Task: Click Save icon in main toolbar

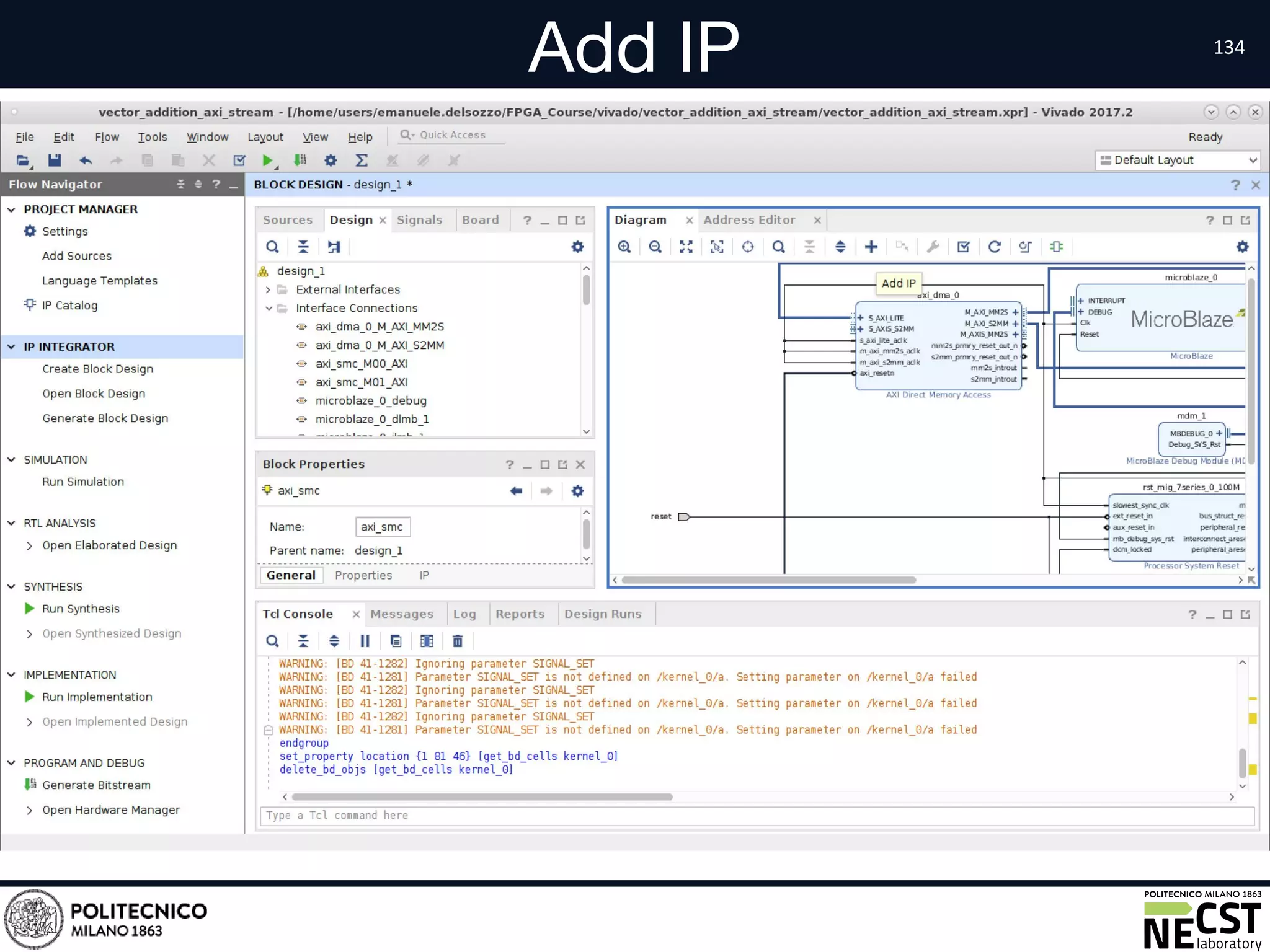Action: point(55,161)
